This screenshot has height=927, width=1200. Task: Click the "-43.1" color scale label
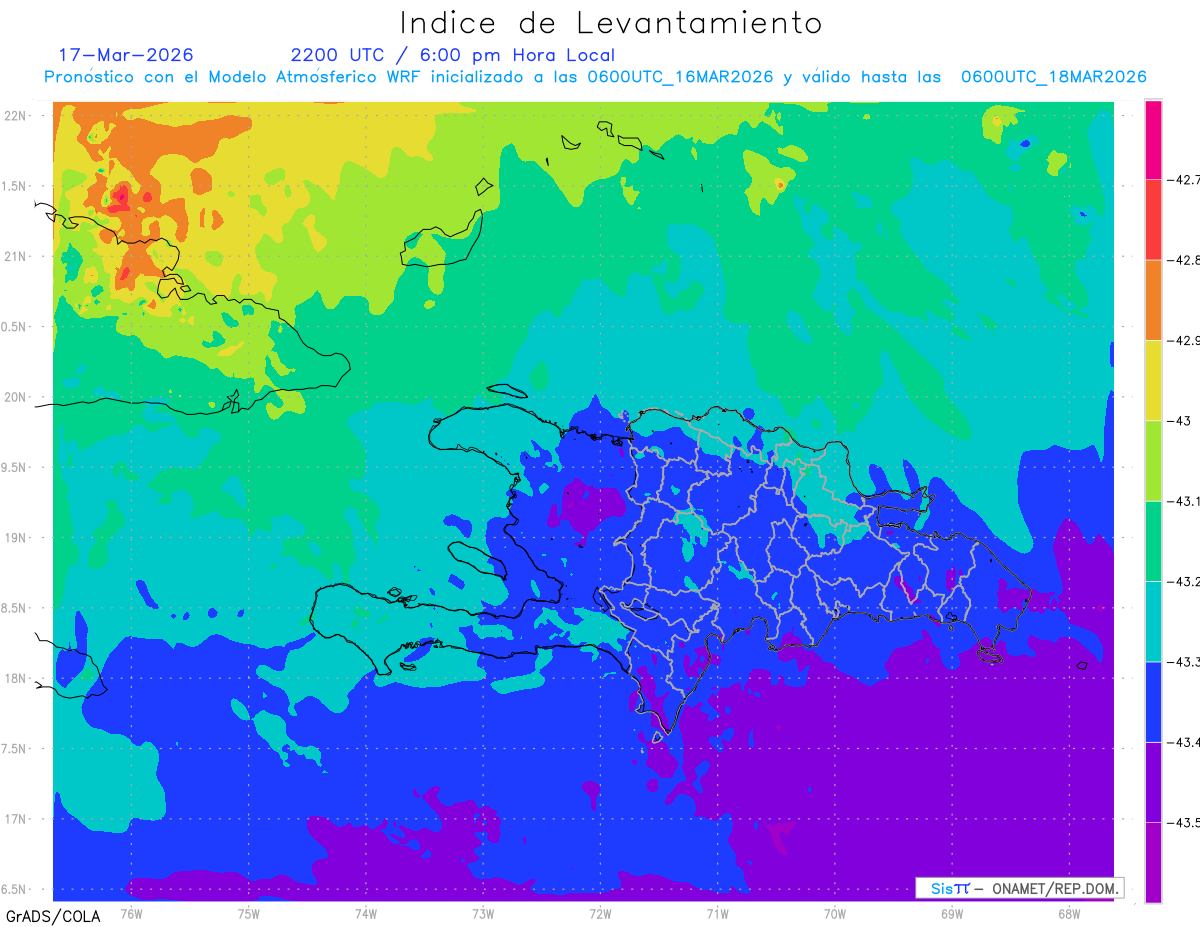coord(1183,501)
